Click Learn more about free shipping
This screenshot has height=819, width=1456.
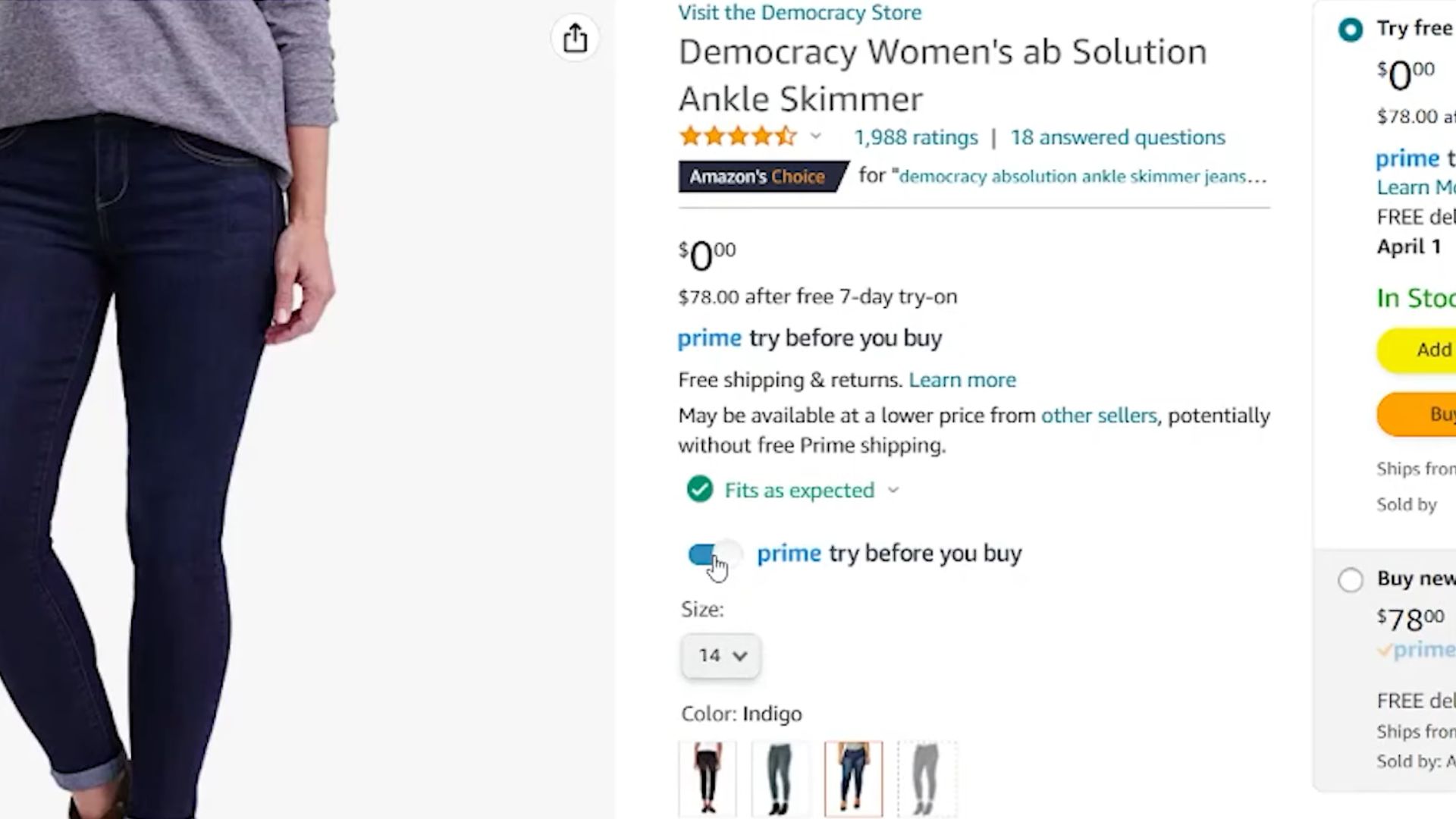coord(962,380)
